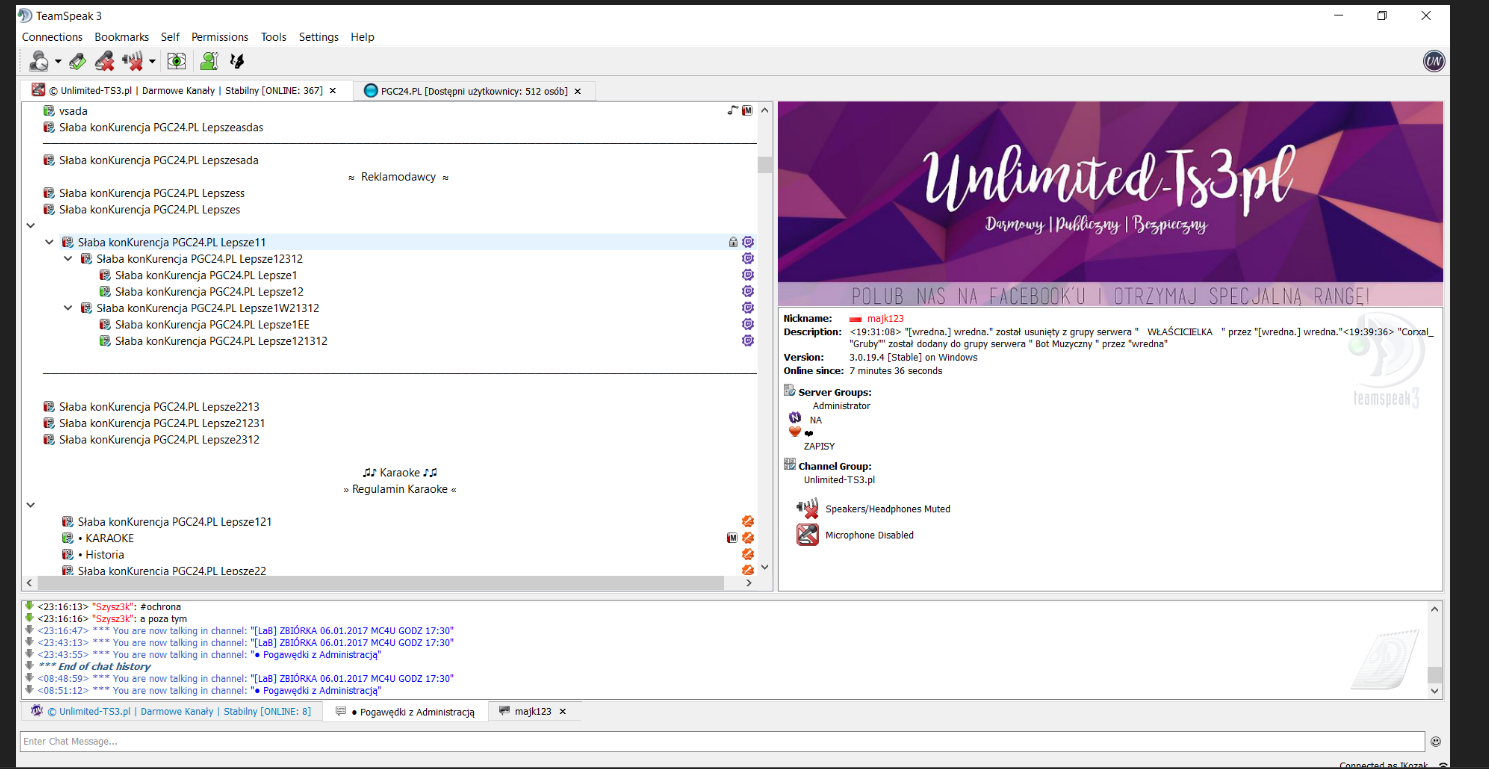Open the Settings menu
The width and height of the screenshot is (1489, 769).
(x=319, y=37)
